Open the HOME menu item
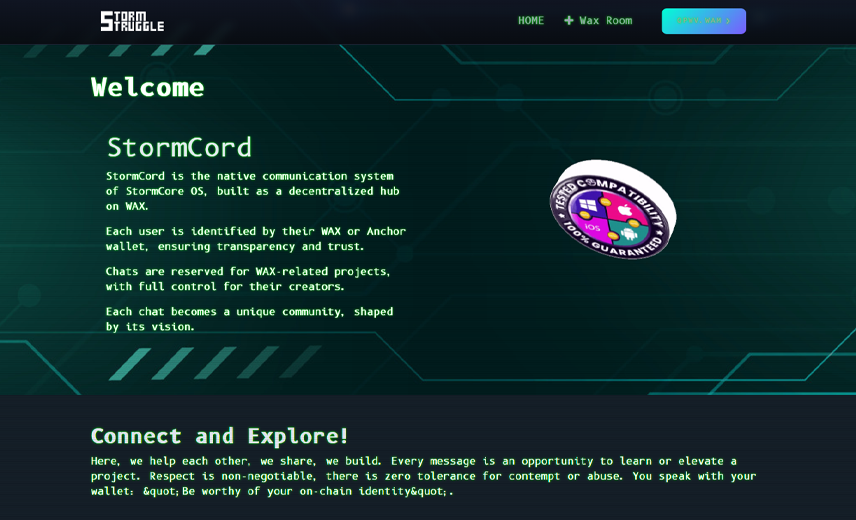The width and height of the screenshot is (856, 520). (531, 21)
